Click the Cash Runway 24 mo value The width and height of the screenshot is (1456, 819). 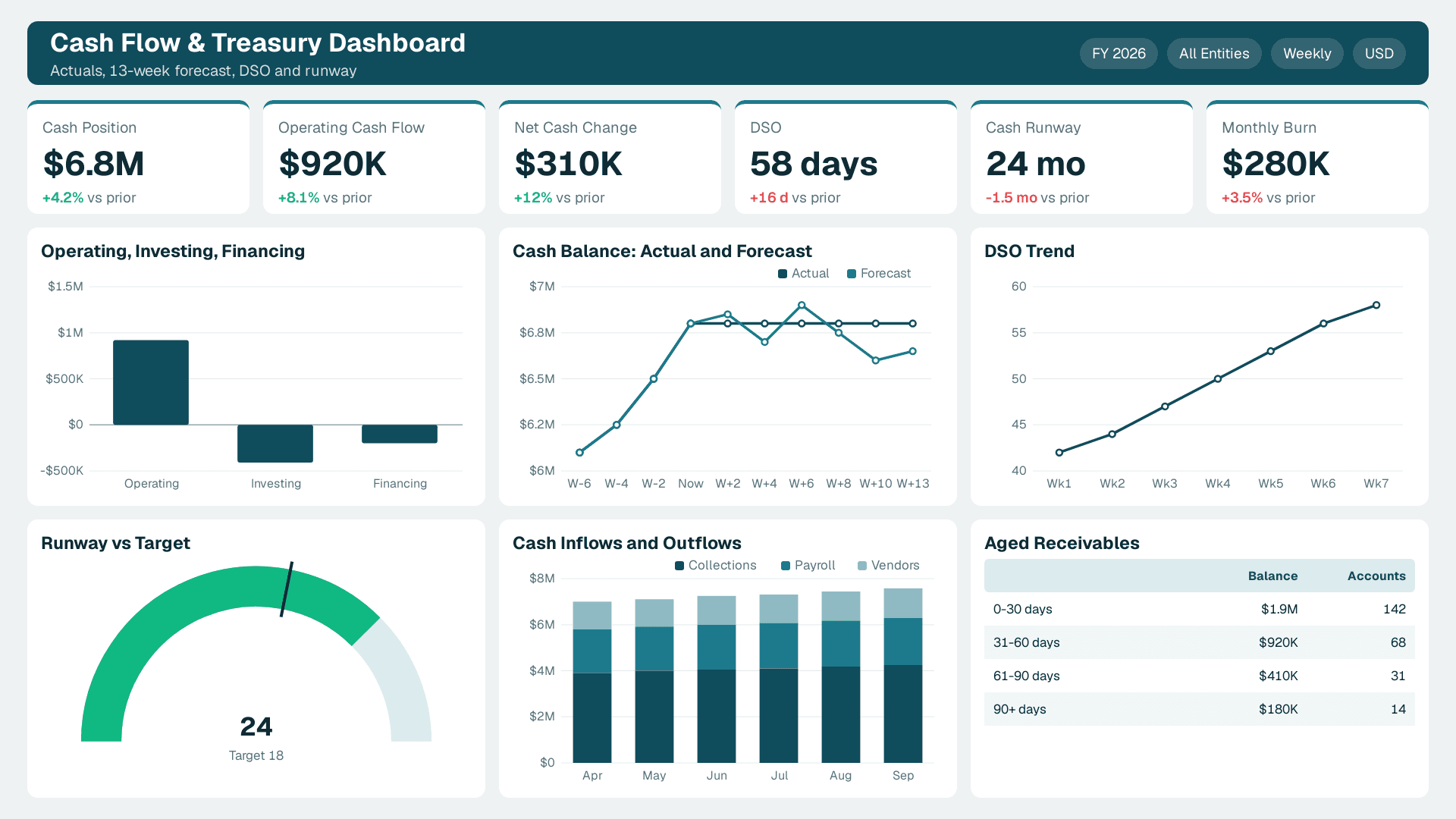click(1036, 164)
